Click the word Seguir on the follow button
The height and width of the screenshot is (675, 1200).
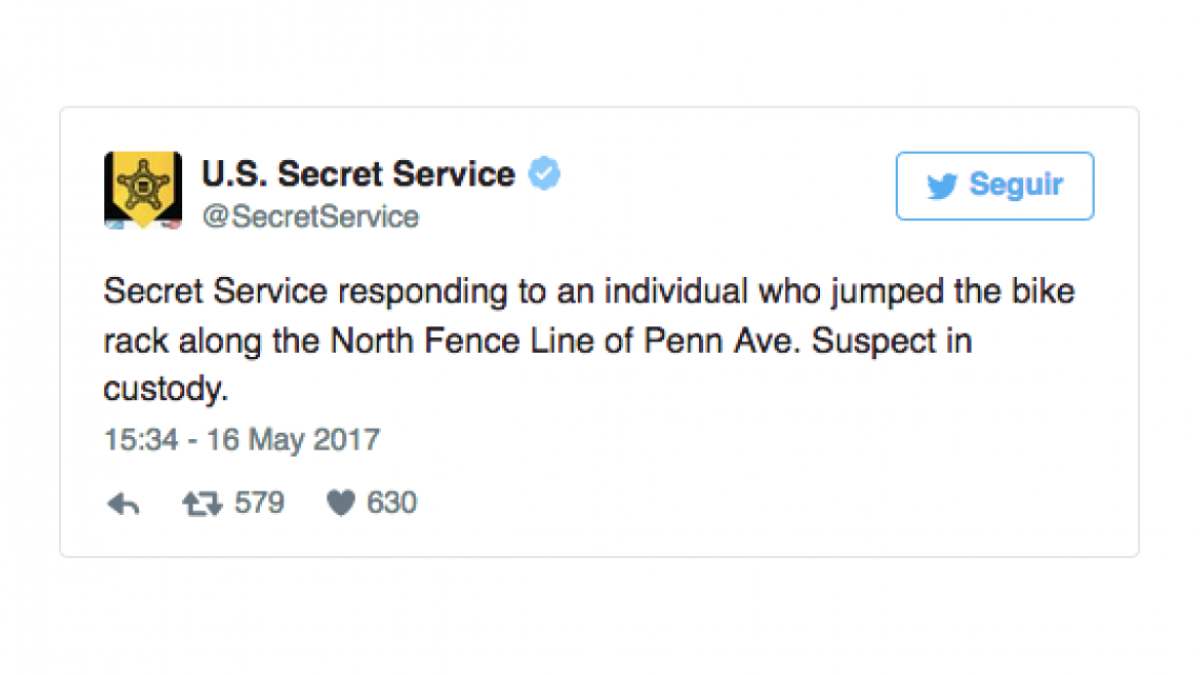pyautogui.click(x=1016, y=185)
